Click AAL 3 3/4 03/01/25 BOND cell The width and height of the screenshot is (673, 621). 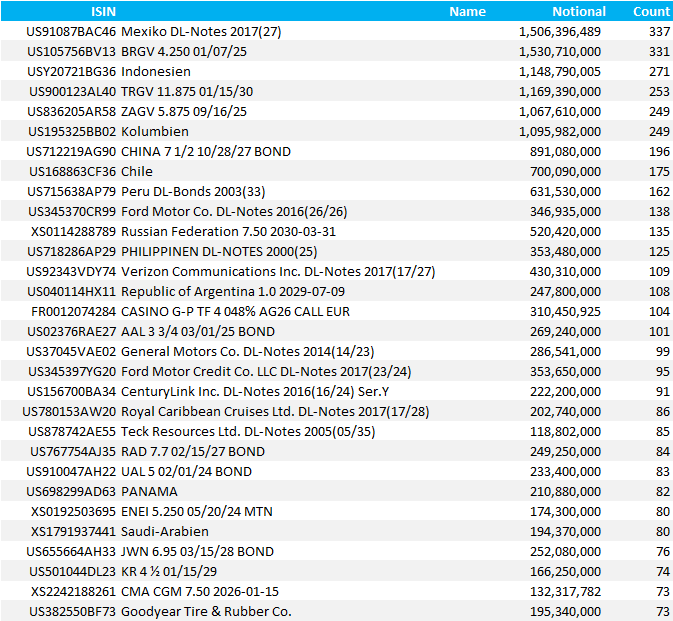(x=198, y=332)
